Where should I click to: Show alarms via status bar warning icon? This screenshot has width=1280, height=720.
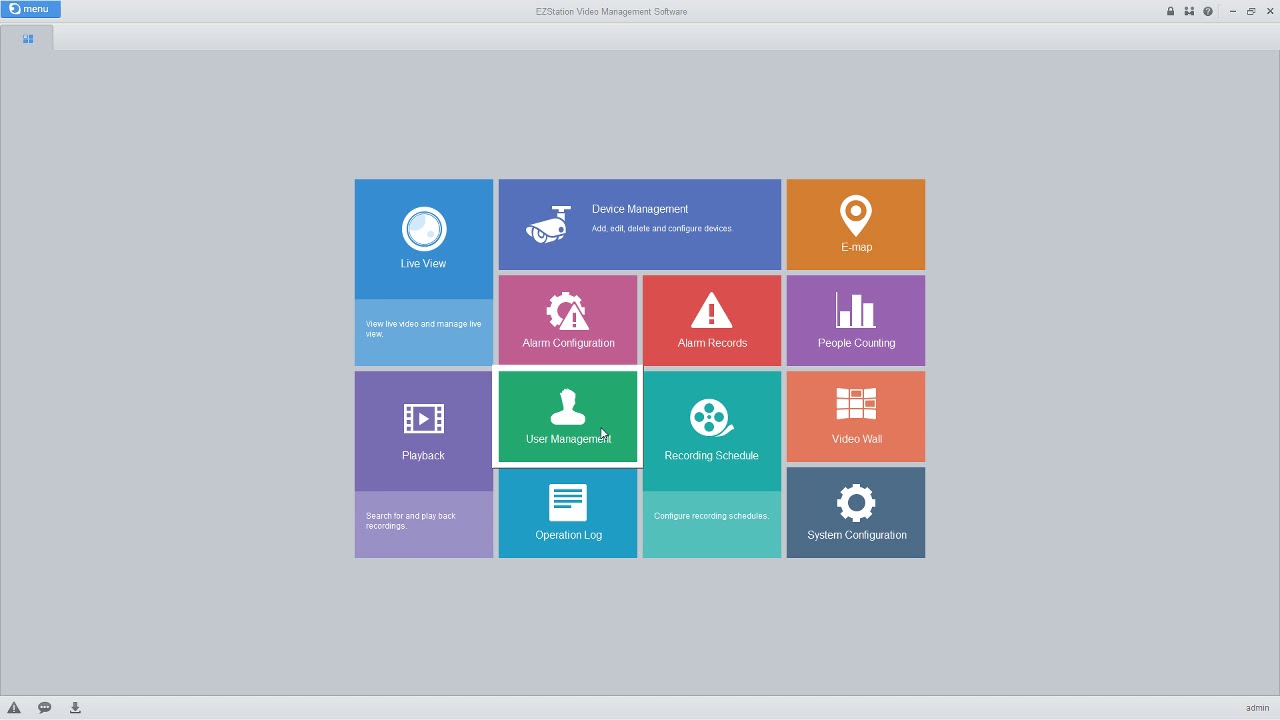pyautogui.click(x=14, y=708)
